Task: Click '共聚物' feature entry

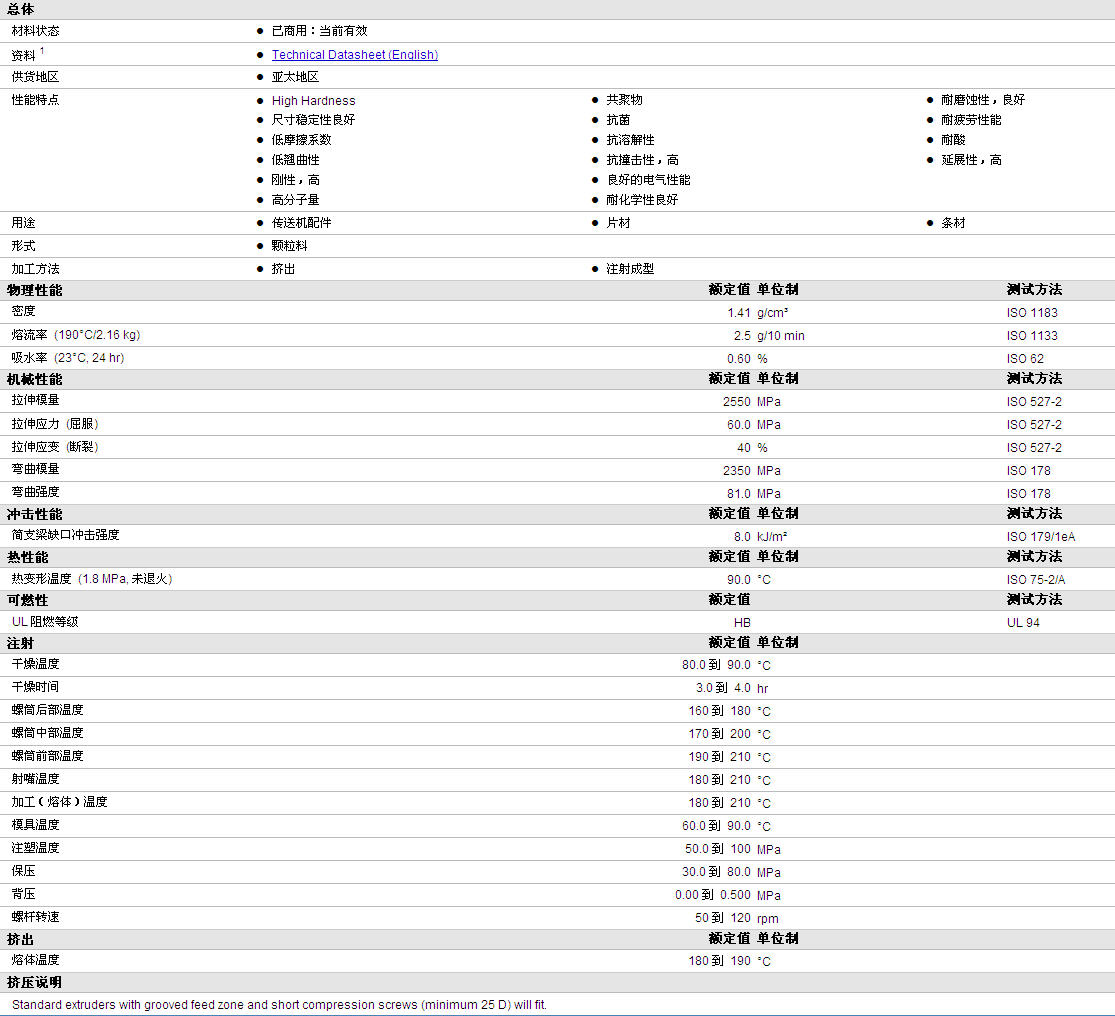Action: click(x=624, y=100)
